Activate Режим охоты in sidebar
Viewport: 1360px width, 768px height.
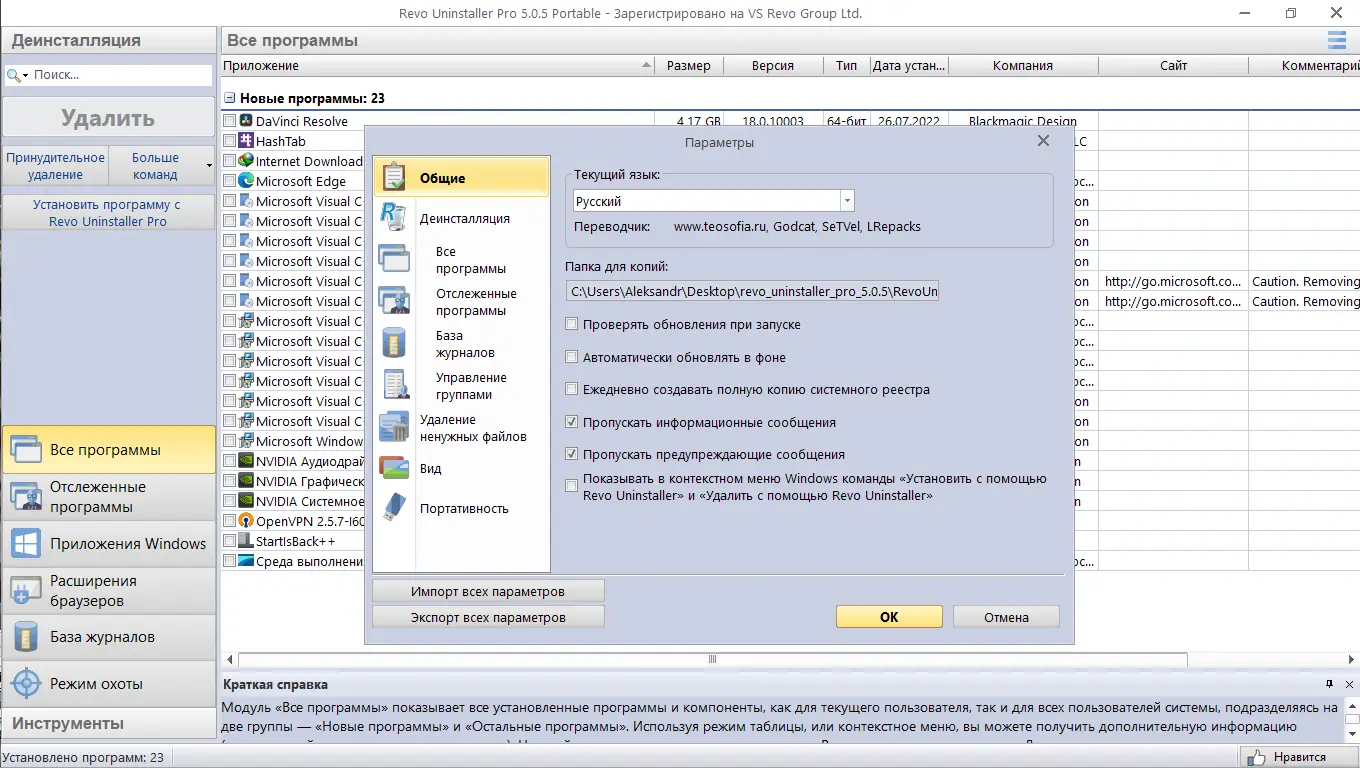[x=108, y=684]
